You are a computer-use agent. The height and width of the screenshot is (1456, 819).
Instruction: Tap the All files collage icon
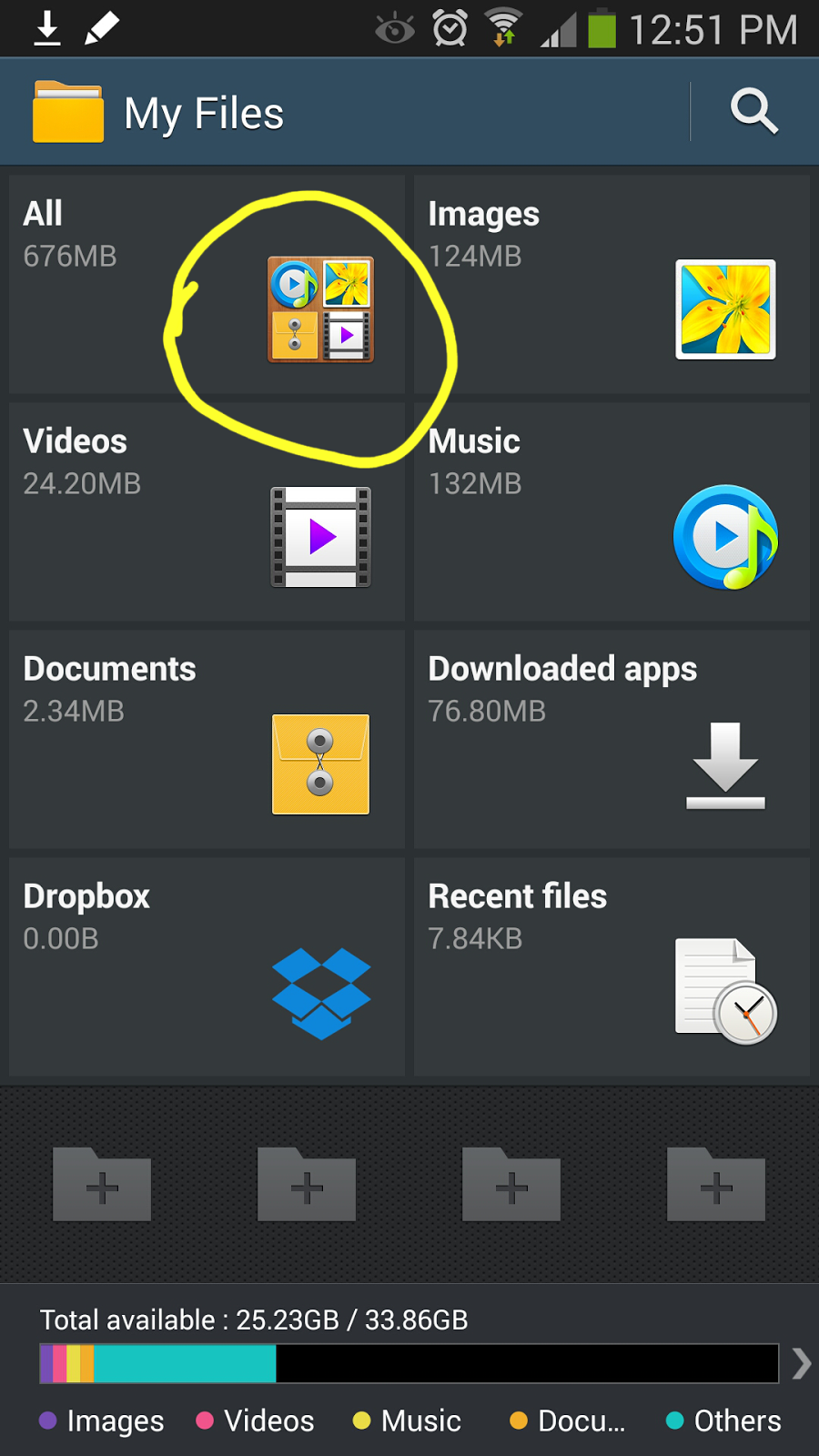(x=320, y=309)
